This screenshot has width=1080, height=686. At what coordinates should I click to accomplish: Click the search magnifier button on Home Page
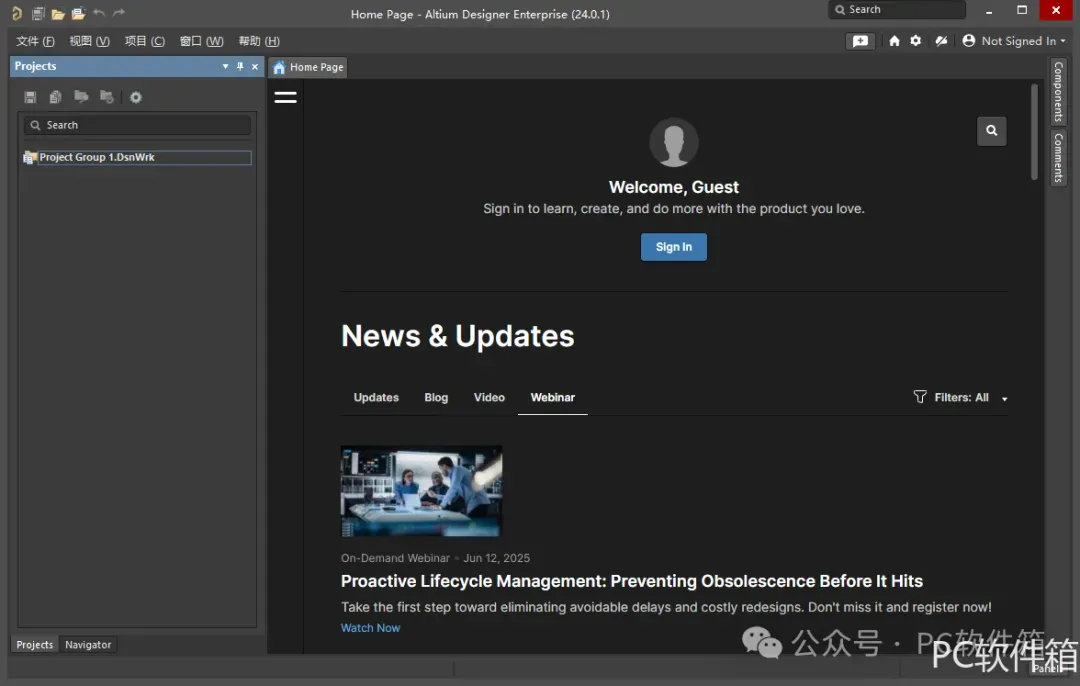pyautogui.click(x=991, y=130)
